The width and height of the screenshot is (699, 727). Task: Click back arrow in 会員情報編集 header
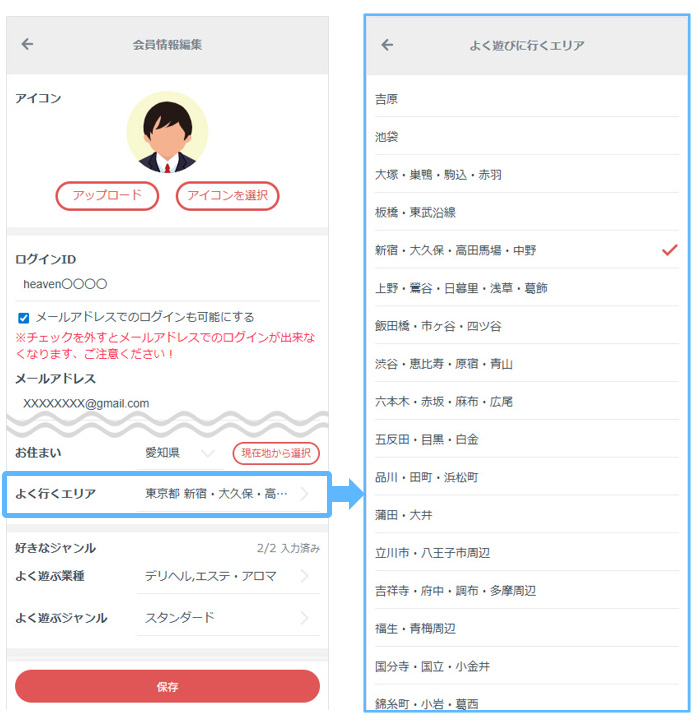coord(27,44)
